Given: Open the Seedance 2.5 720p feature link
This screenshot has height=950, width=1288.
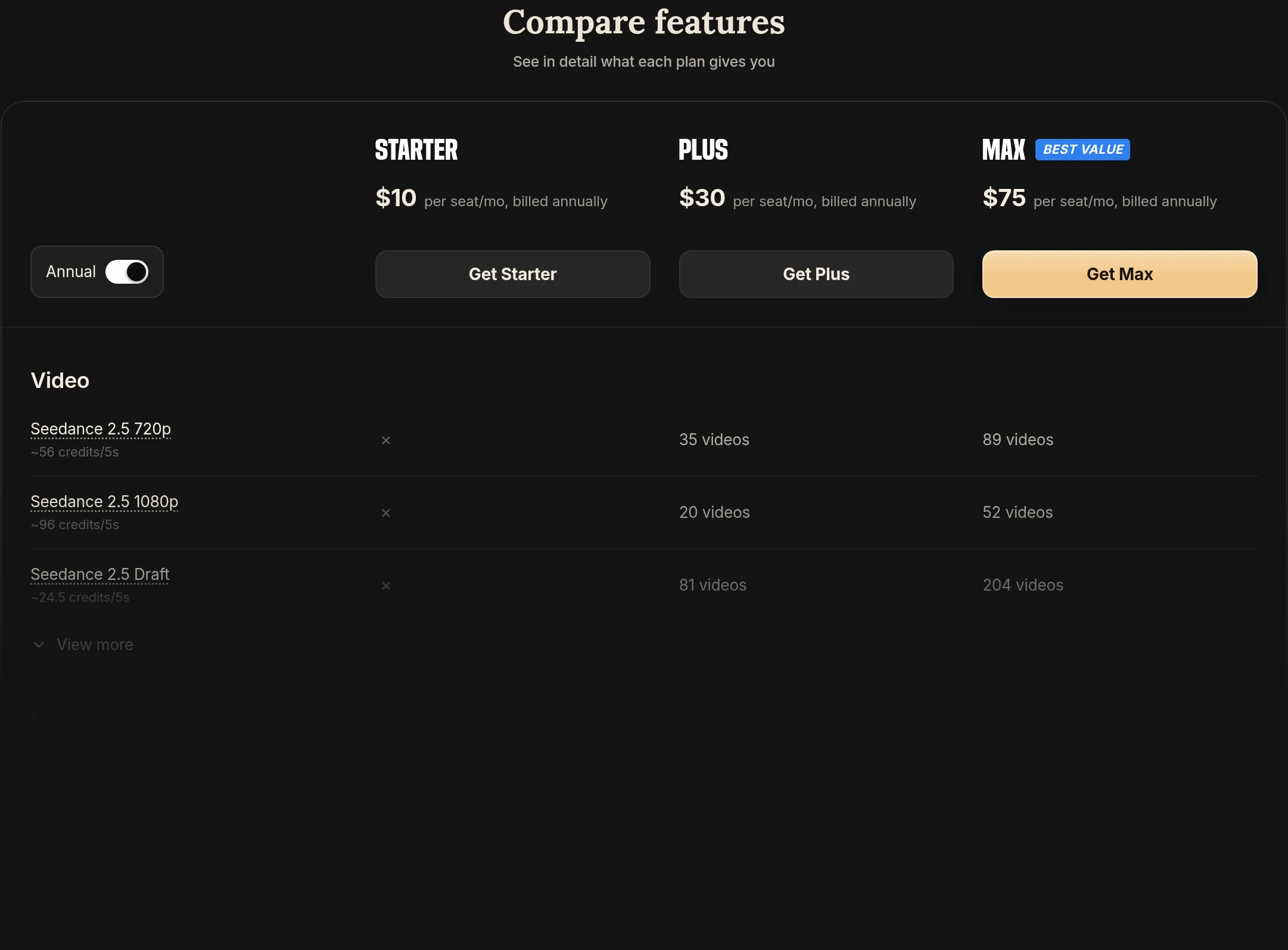Looking at the screenshot, I should (101, 429).
